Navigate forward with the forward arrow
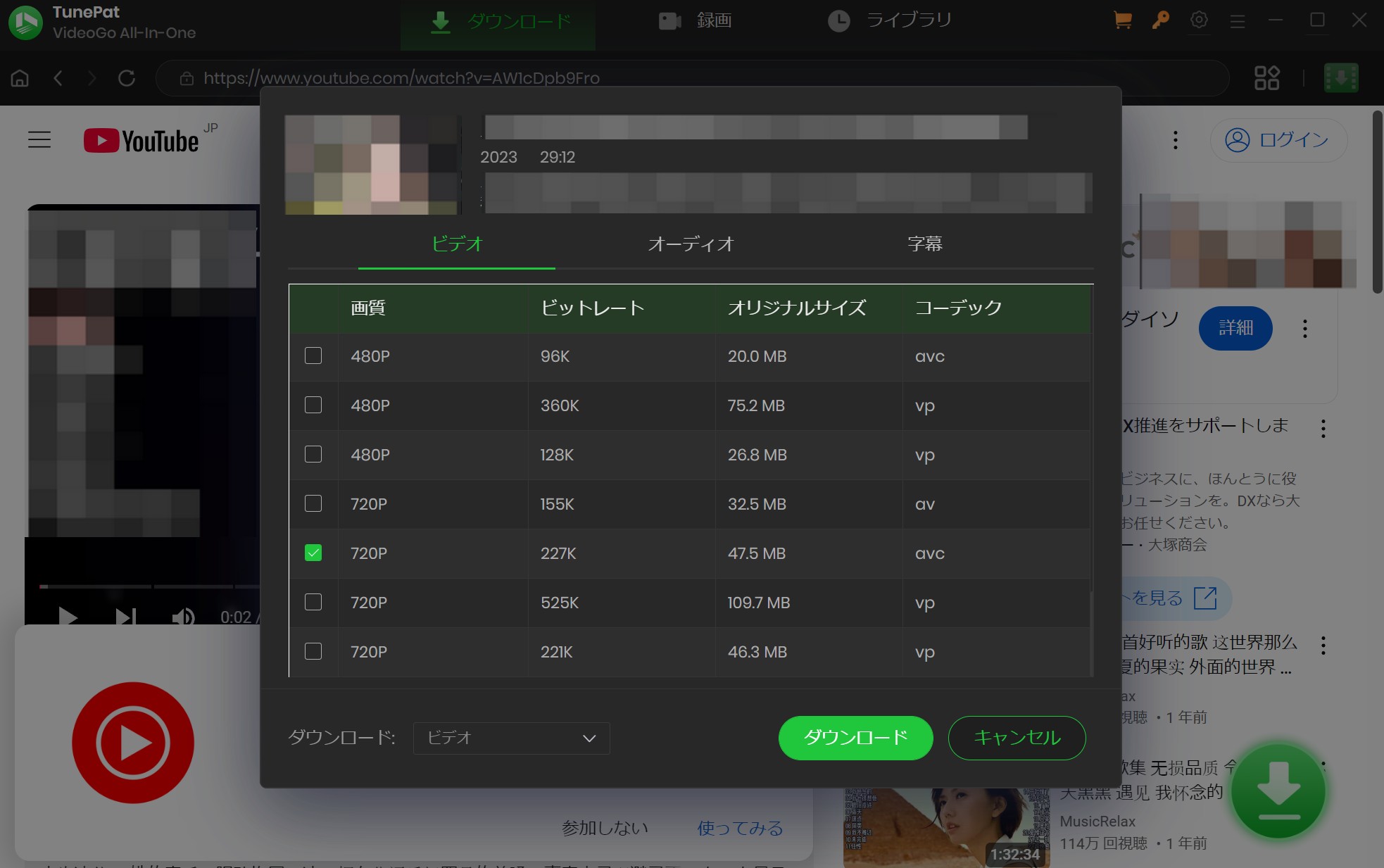The image size is (1384, 868). [x=92, y=78]
